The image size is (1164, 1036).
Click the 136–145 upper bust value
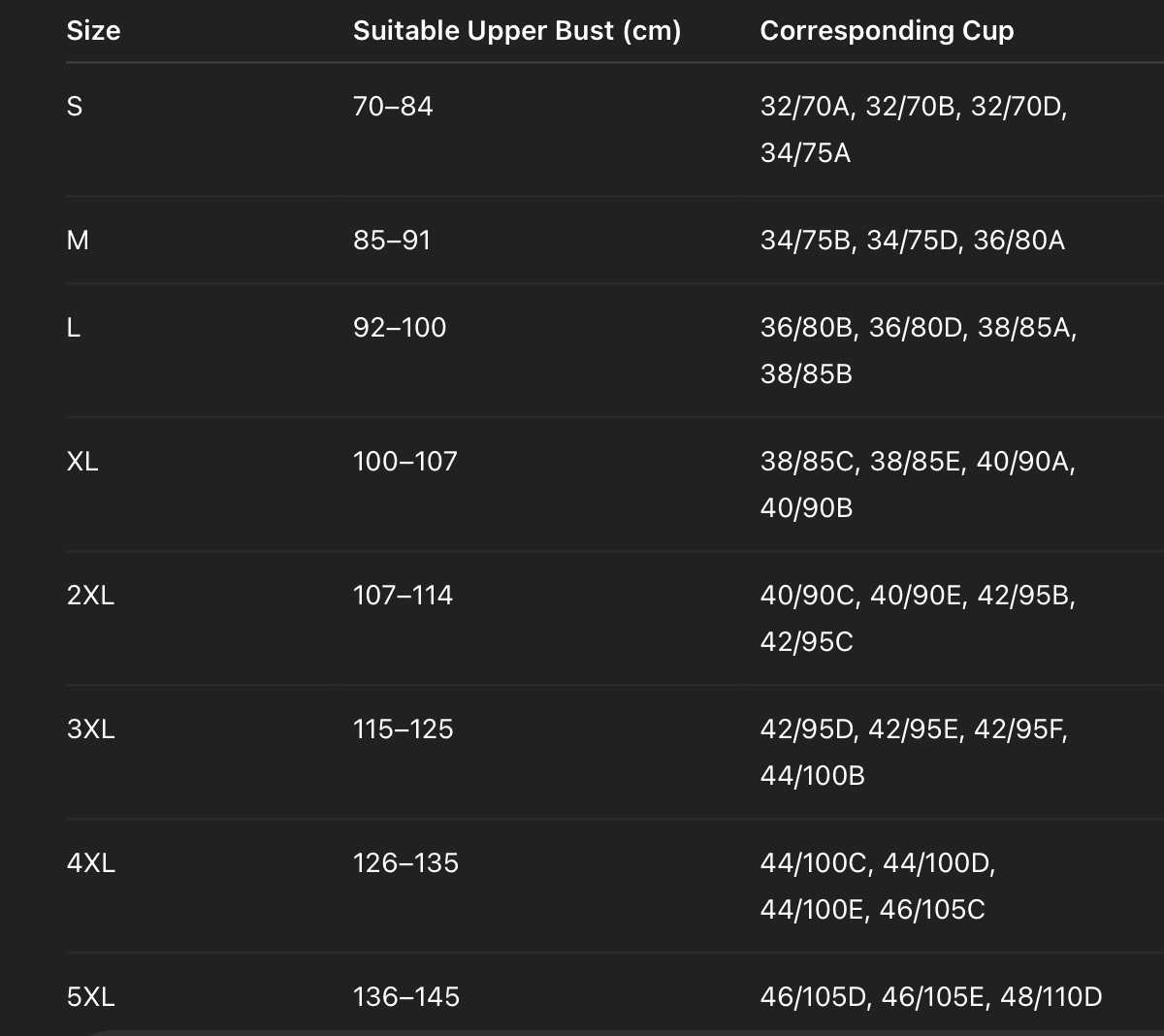tap(405, 997)
